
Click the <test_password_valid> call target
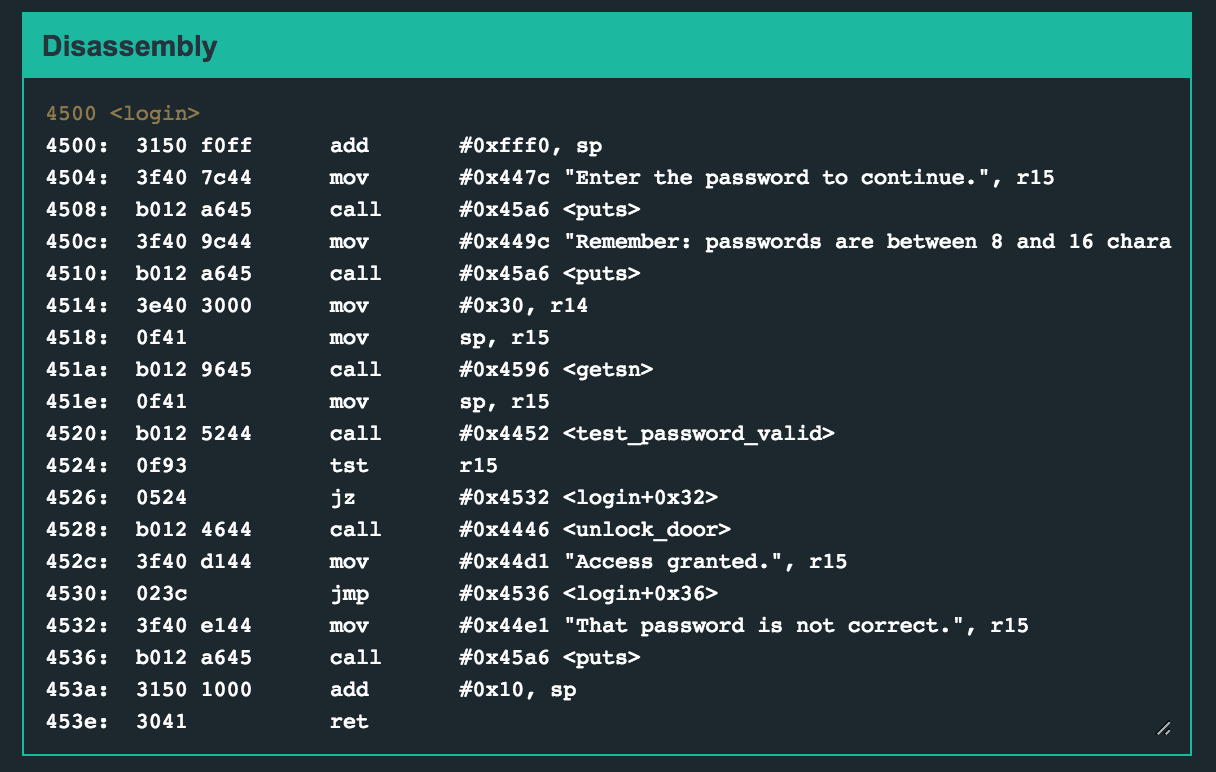(x=698, y=433)
